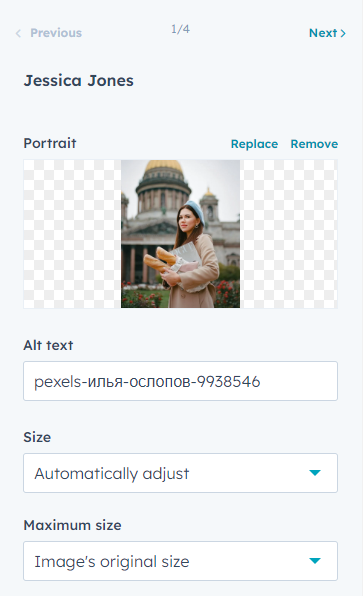The width and height of the screenshot is (363, 596).
Task: Click the right chevron beside Next
Action: click(x=343, y=33)
